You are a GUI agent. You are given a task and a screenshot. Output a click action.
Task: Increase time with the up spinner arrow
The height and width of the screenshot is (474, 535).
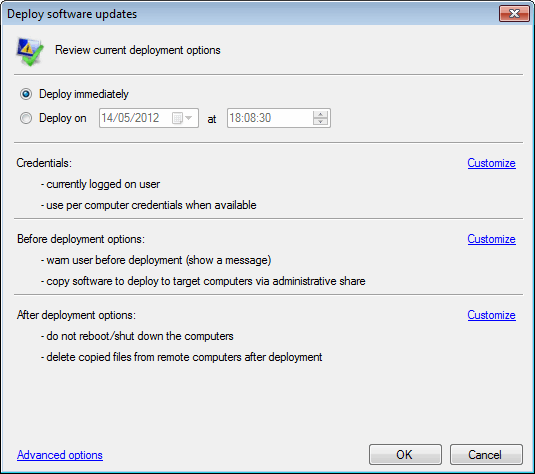click(320, 114)
